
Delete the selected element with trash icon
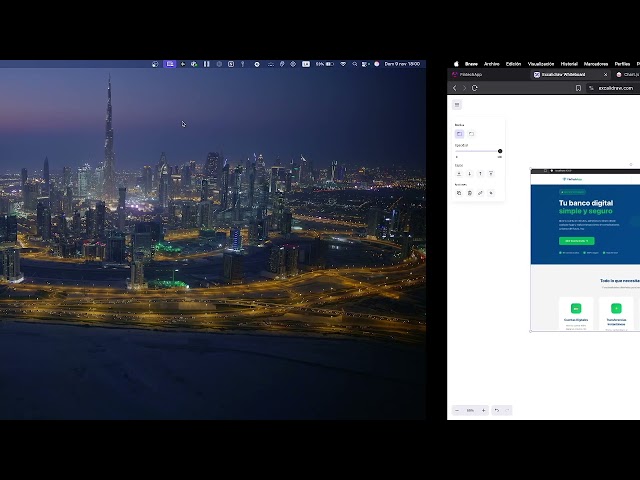pos(469,193)
